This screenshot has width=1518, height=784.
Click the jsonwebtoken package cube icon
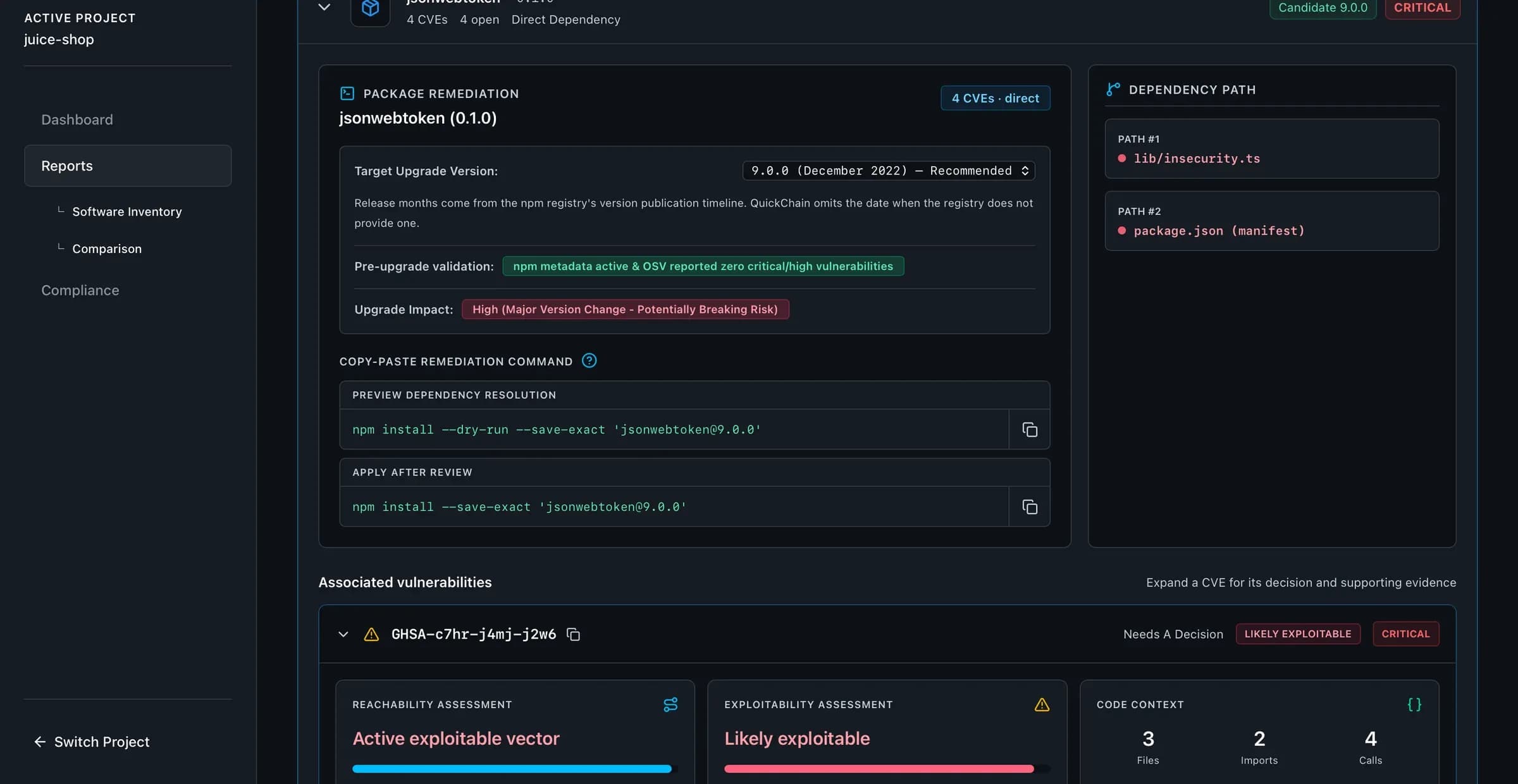(x=370, y=8)
